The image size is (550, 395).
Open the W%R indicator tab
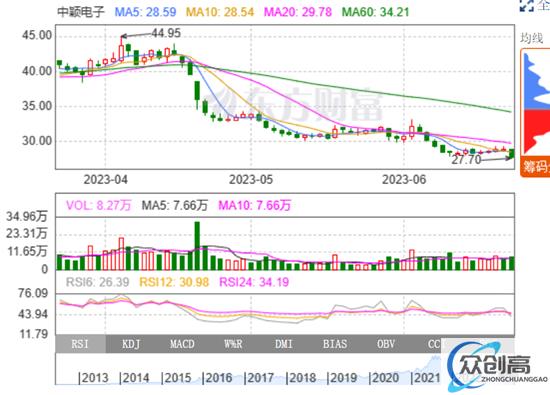pos(233,344)
